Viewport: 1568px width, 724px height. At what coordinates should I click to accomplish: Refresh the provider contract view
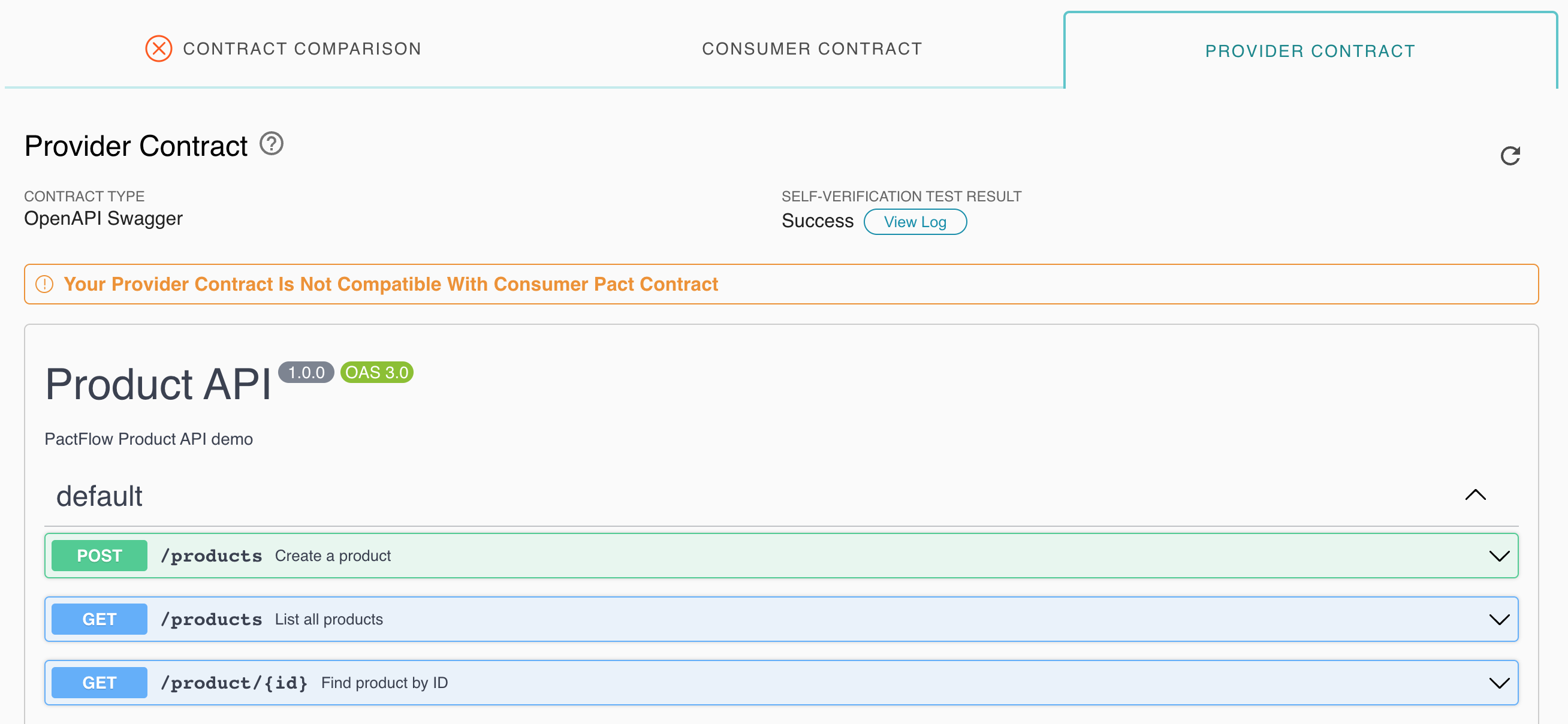(1511, 156)
